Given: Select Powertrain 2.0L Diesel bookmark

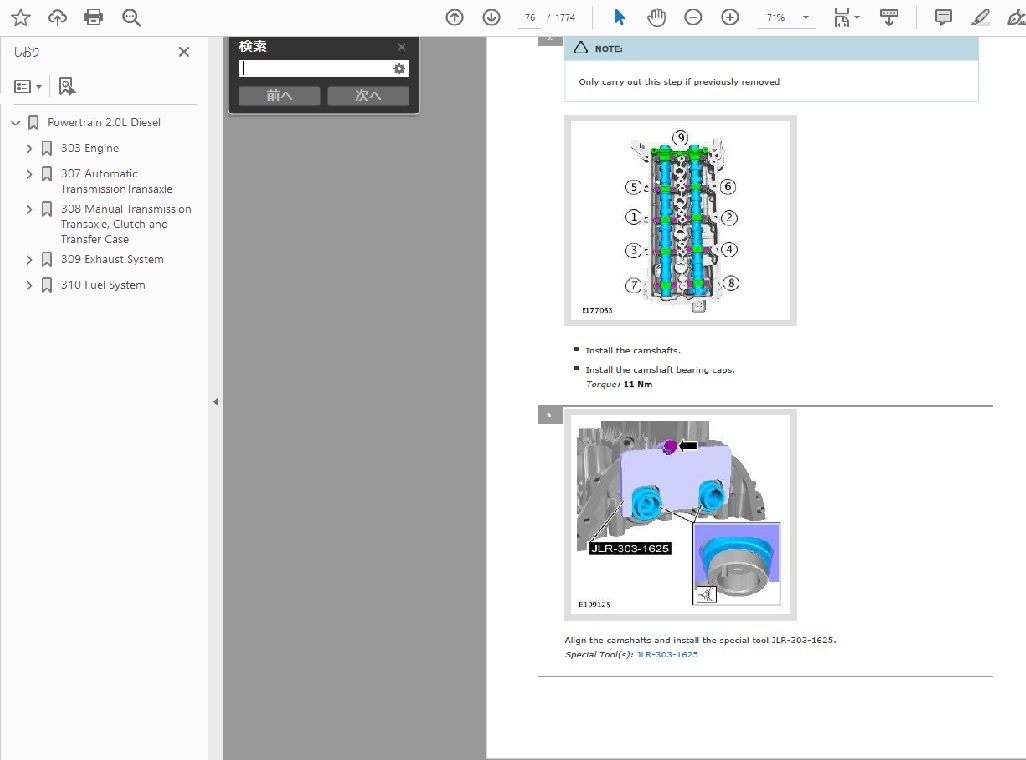Looking at the screenshot, I should 103,122.
